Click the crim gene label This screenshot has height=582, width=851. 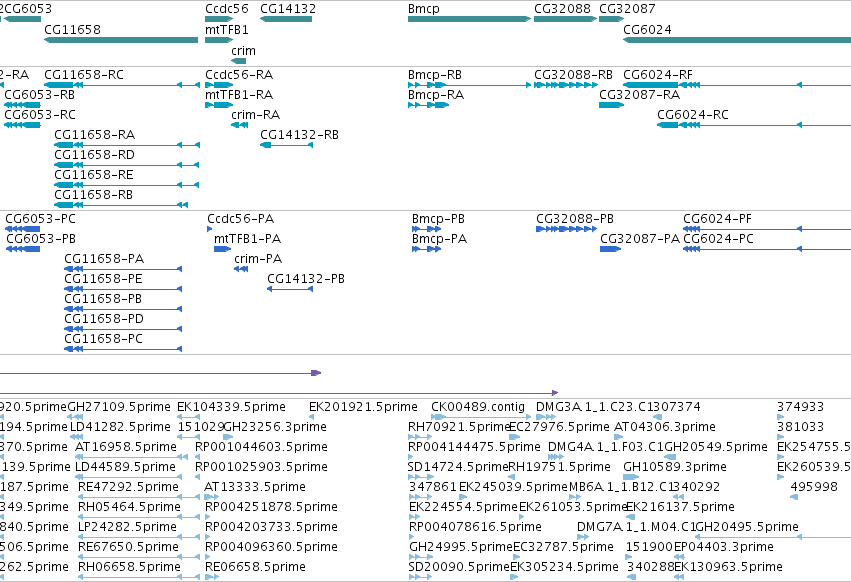[x=243, y=50]
